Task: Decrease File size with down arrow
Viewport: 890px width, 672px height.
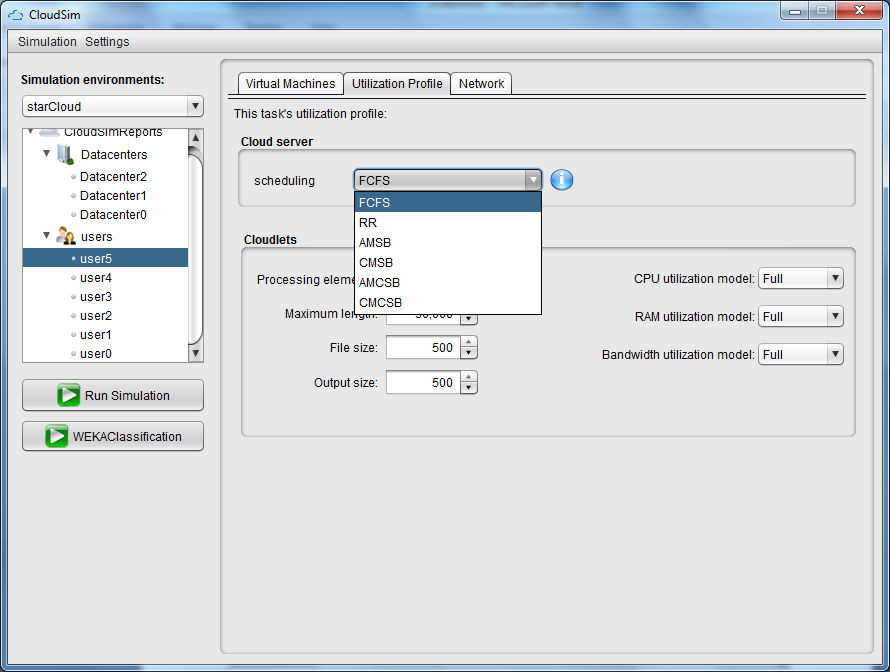Action: 468,353
